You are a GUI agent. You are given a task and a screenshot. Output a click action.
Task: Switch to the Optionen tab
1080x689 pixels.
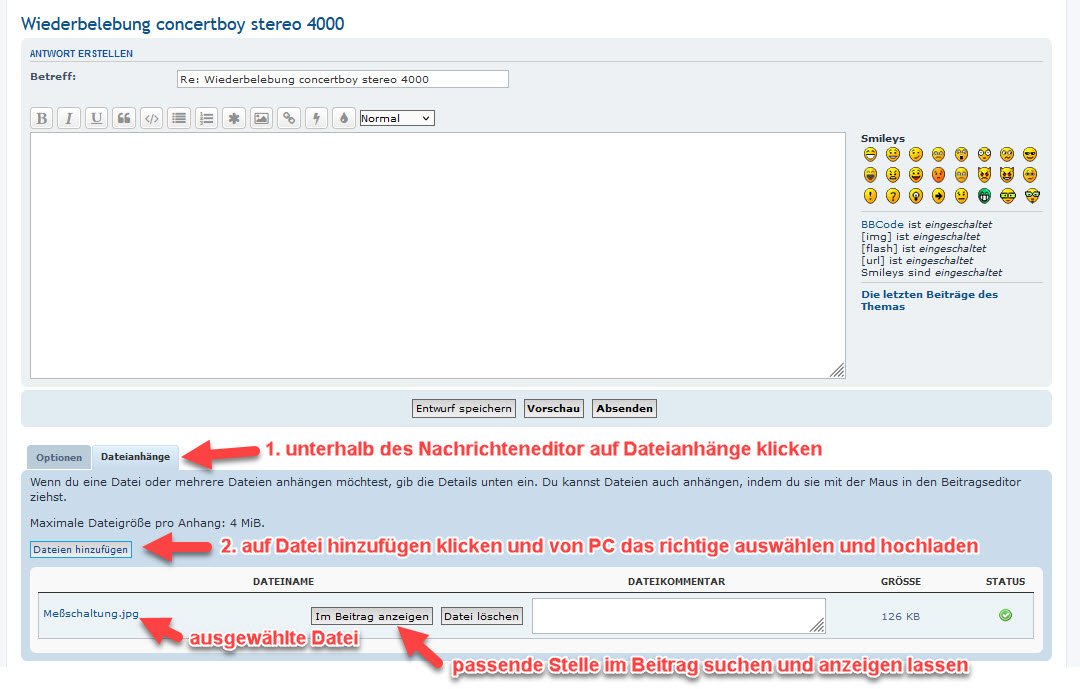[x=59, y=458]
